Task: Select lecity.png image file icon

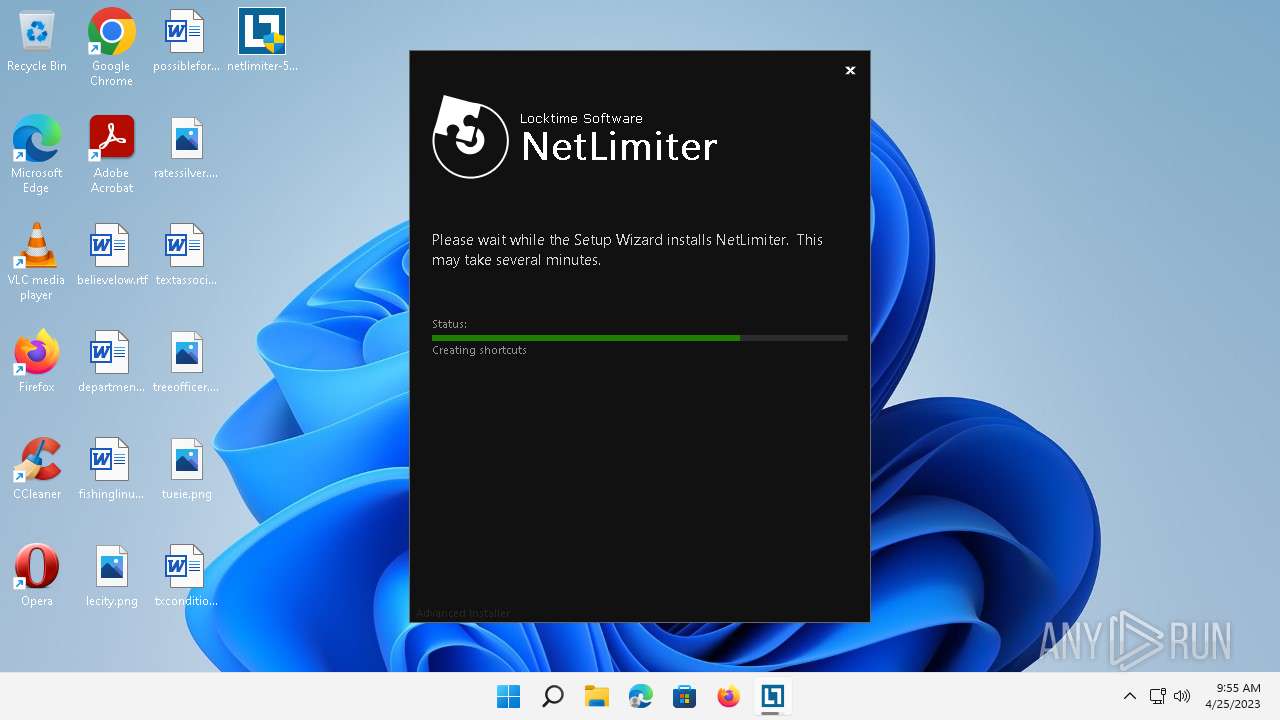Action: point(111,576)
